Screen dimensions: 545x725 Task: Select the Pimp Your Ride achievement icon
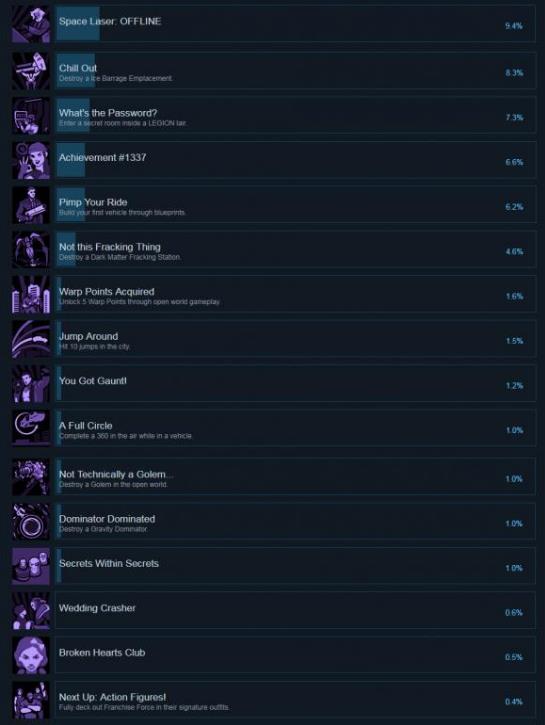(x=31, y=205)
